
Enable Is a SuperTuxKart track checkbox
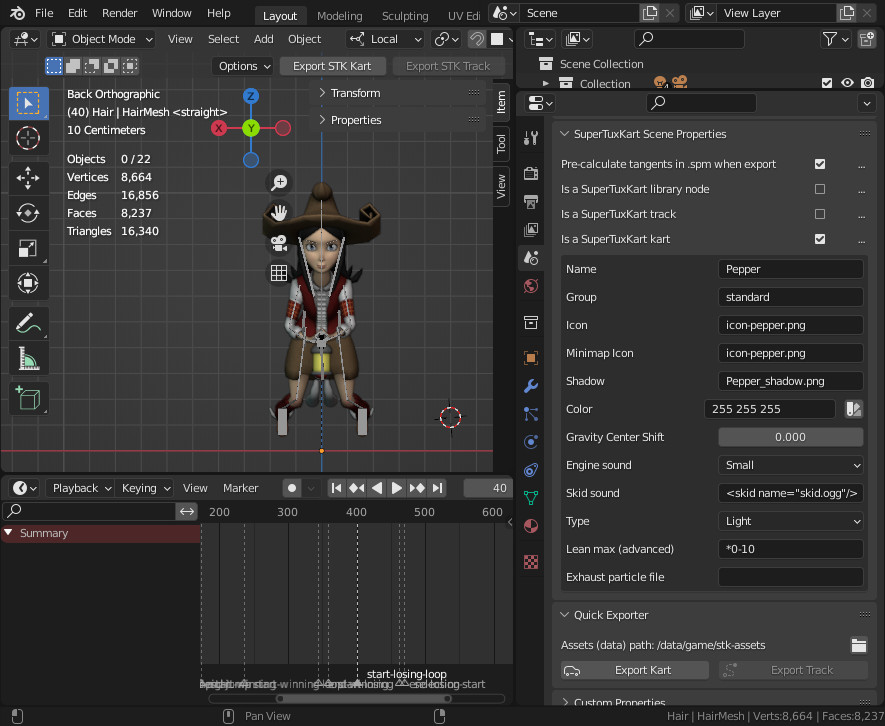pos(820,214)
